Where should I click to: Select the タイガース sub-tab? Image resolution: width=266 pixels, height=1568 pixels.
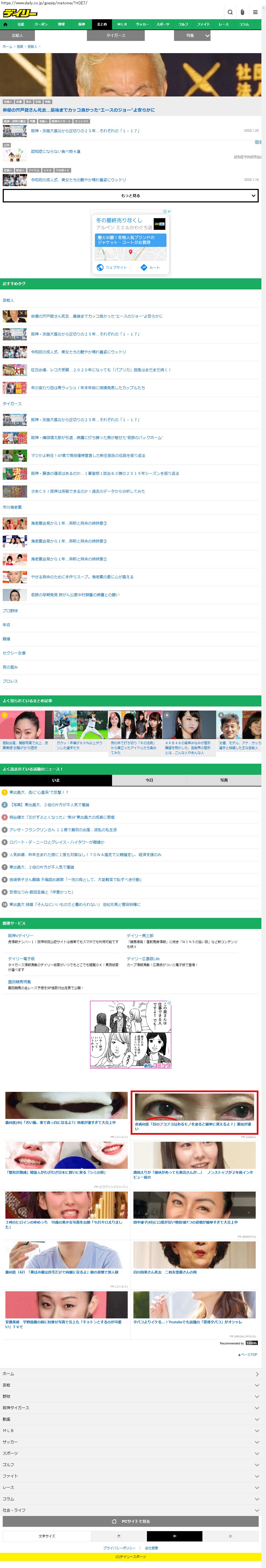click(116, 35)
